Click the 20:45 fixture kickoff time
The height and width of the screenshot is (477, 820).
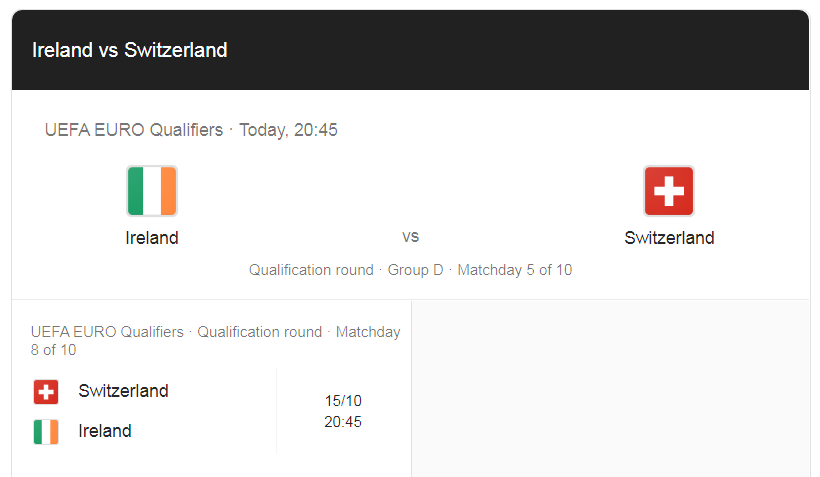coord(343,422)
